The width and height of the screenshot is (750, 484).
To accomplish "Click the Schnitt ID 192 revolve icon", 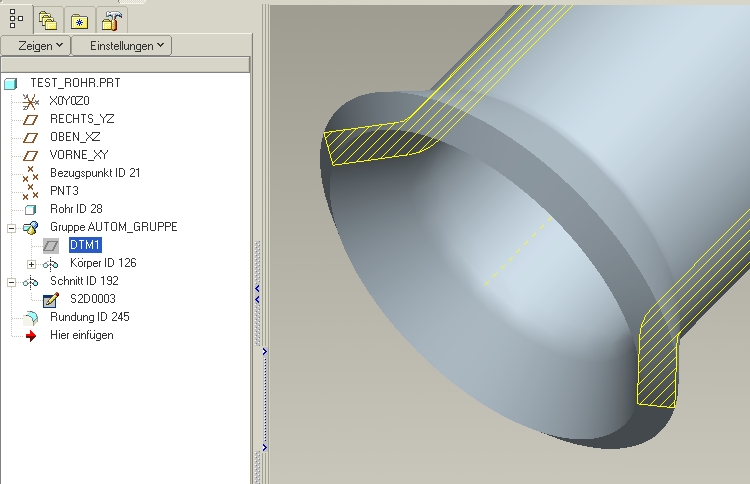I will click(31, 282).
